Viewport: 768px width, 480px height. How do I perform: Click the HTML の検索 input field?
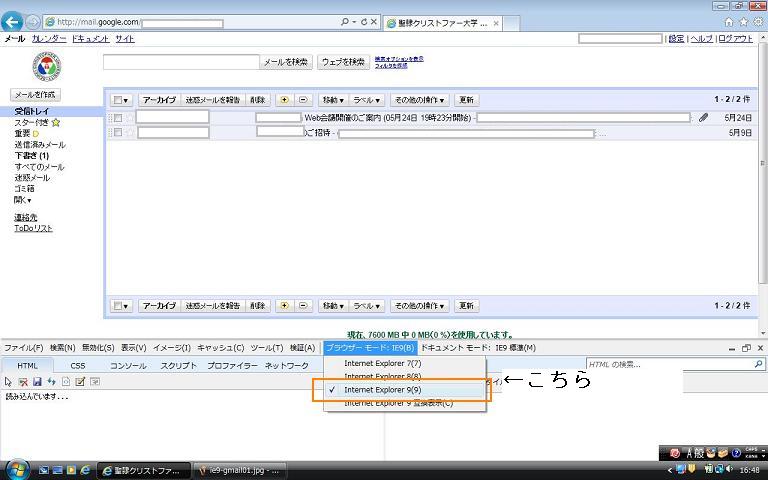click(x=670, y=364)
